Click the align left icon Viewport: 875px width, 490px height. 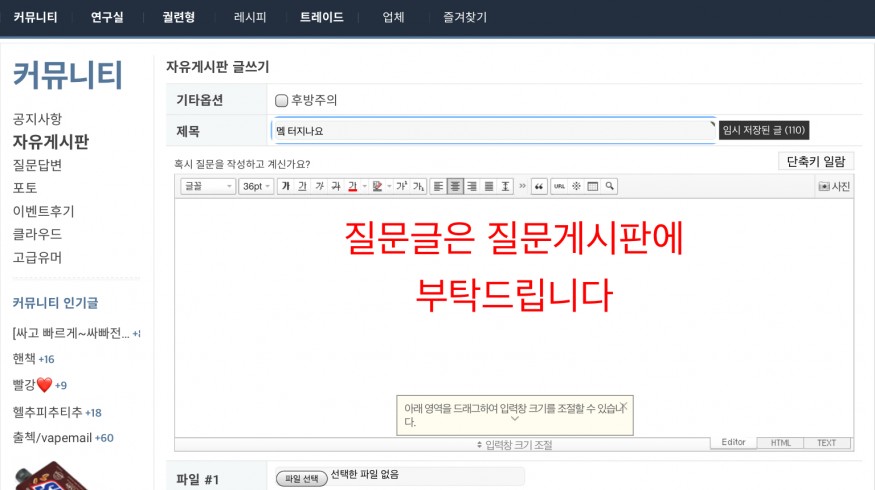(439, 186)
